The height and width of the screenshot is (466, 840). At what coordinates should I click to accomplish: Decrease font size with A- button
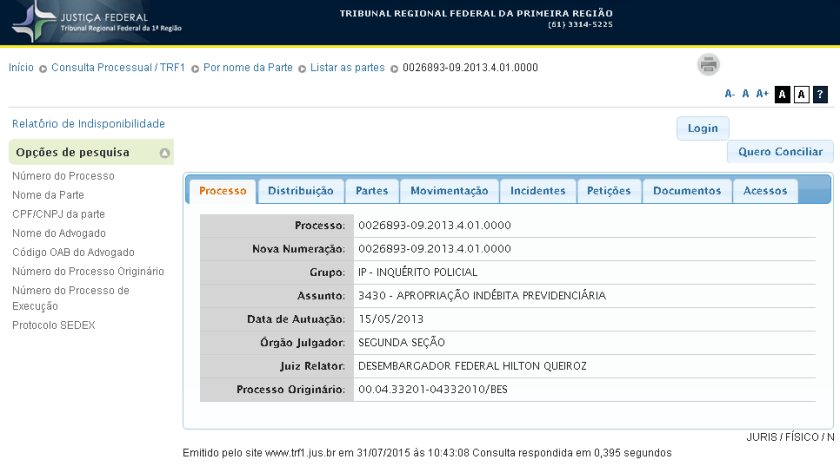point(730,94)
